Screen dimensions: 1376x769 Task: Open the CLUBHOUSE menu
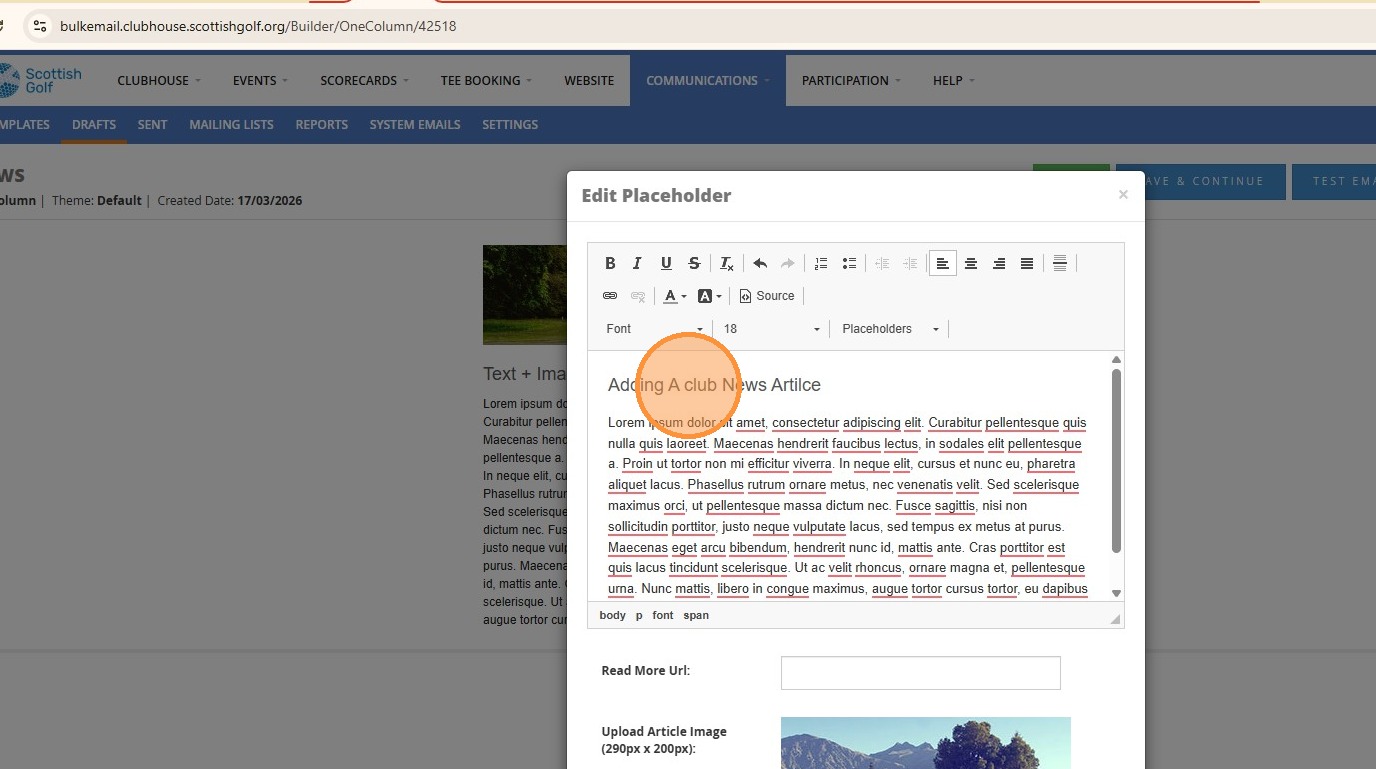click(x=159, y=81)
